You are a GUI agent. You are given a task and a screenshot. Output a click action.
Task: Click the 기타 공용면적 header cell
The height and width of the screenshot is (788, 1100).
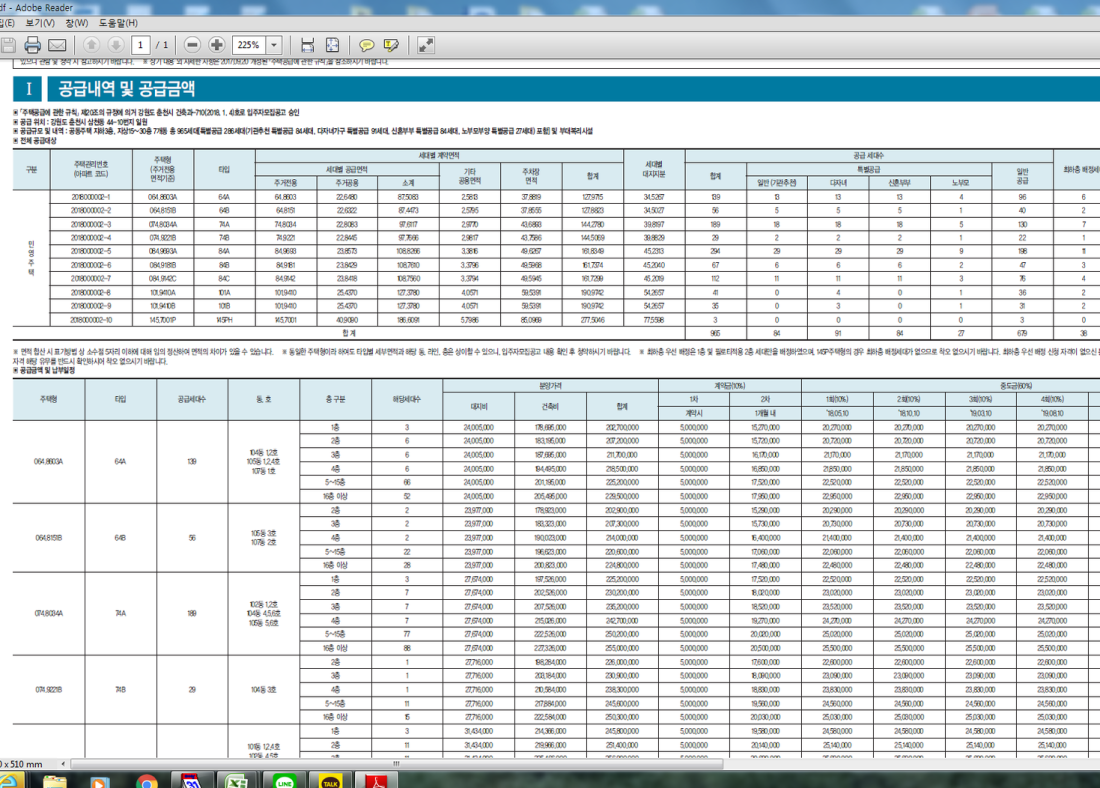click(470, 176)
